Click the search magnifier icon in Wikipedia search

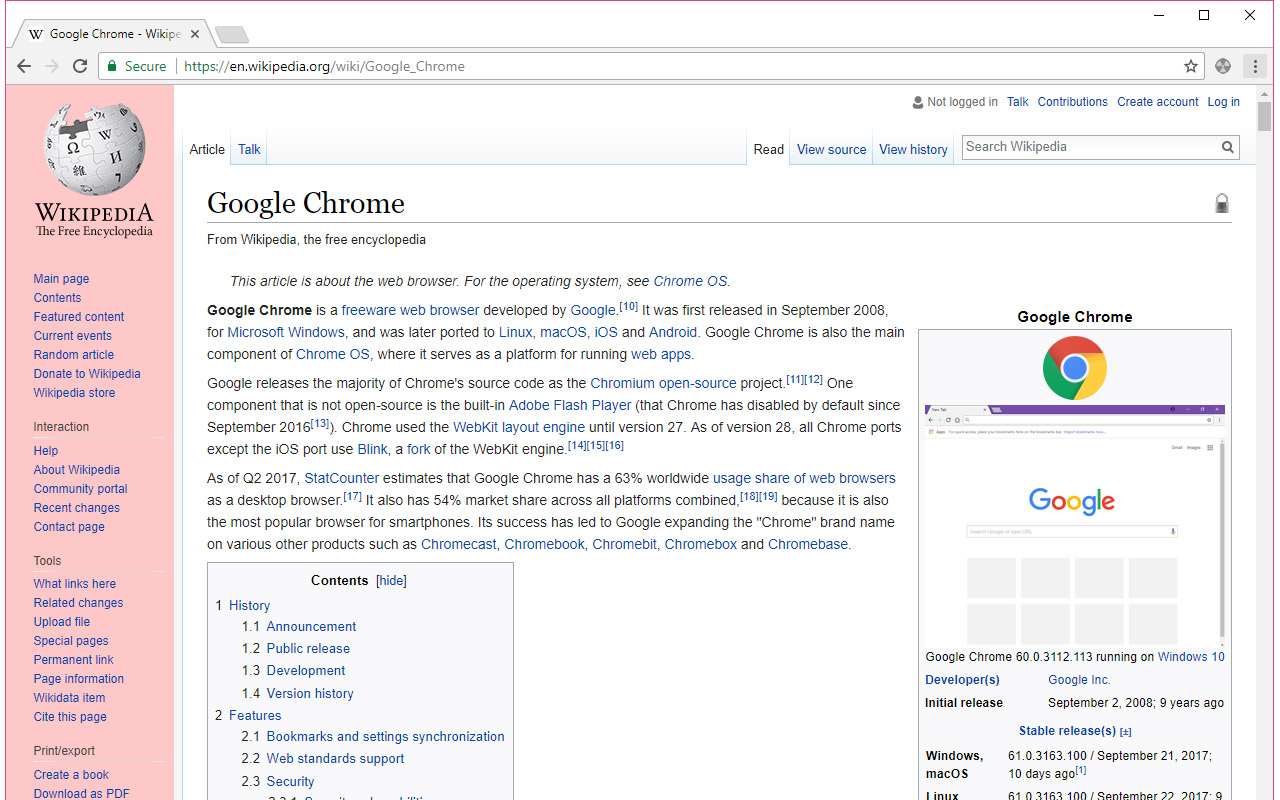pos(1228,147)
